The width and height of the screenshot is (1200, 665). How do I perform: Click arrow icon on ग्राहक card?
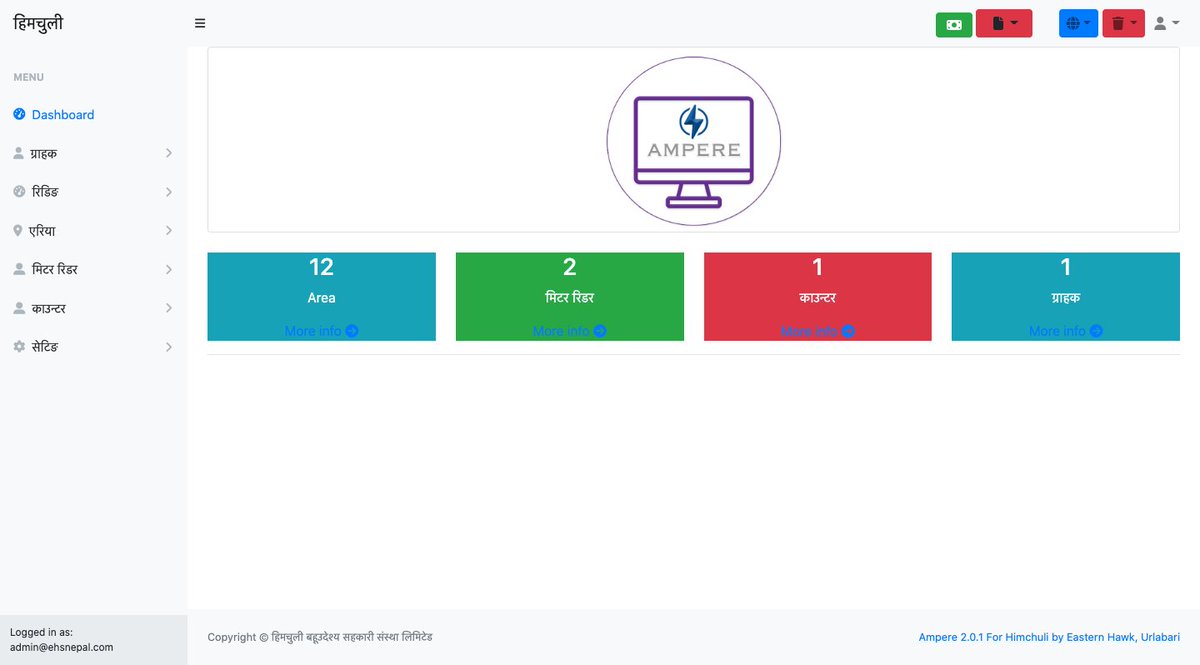tap(1096, 331)
